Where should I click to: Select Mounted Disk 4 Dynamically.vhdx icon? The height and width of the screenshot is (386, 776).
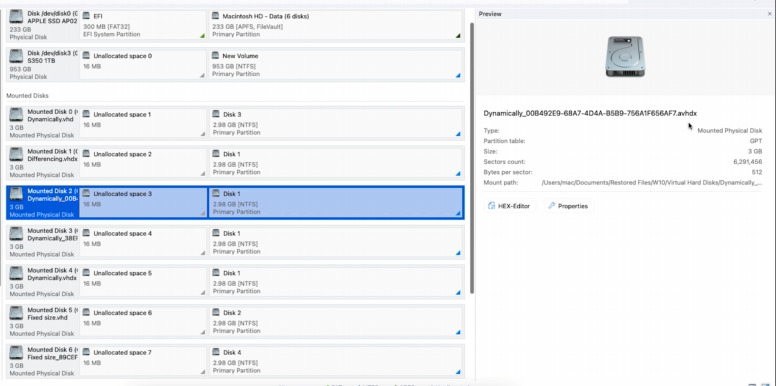16,273
